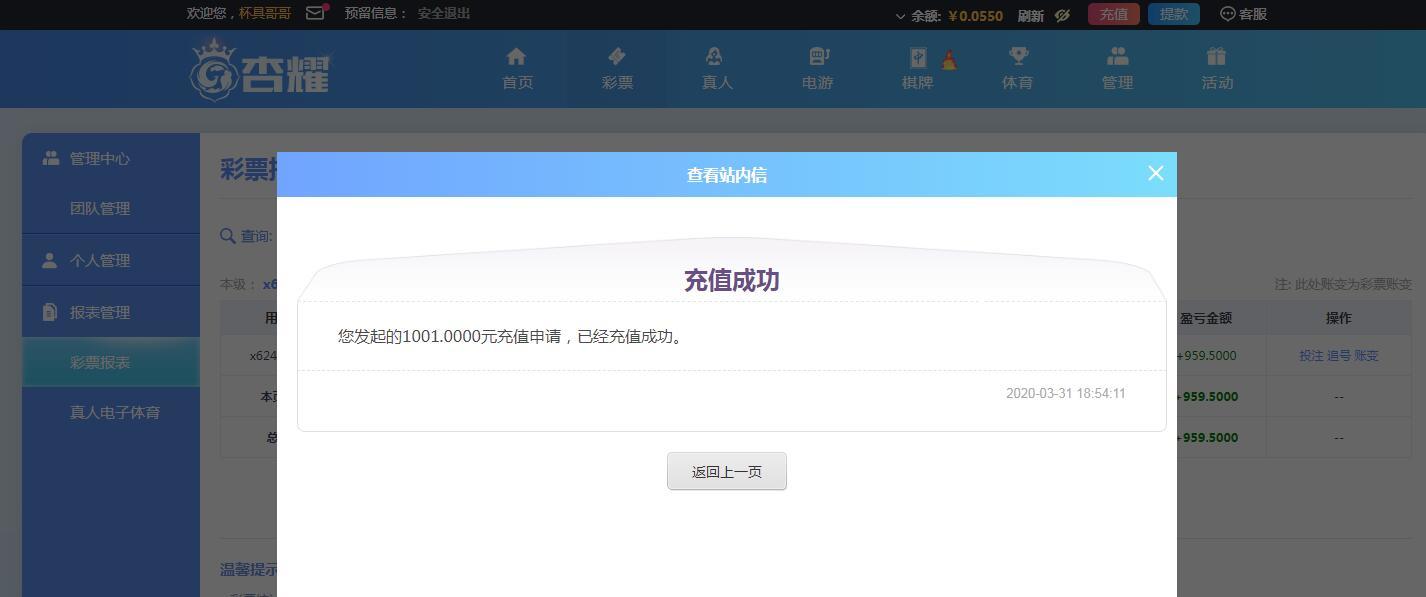Toggle balance visibility eye icon
Image resolution: width=1426 pixels, height=597 pixels.
click(1062, 15)
